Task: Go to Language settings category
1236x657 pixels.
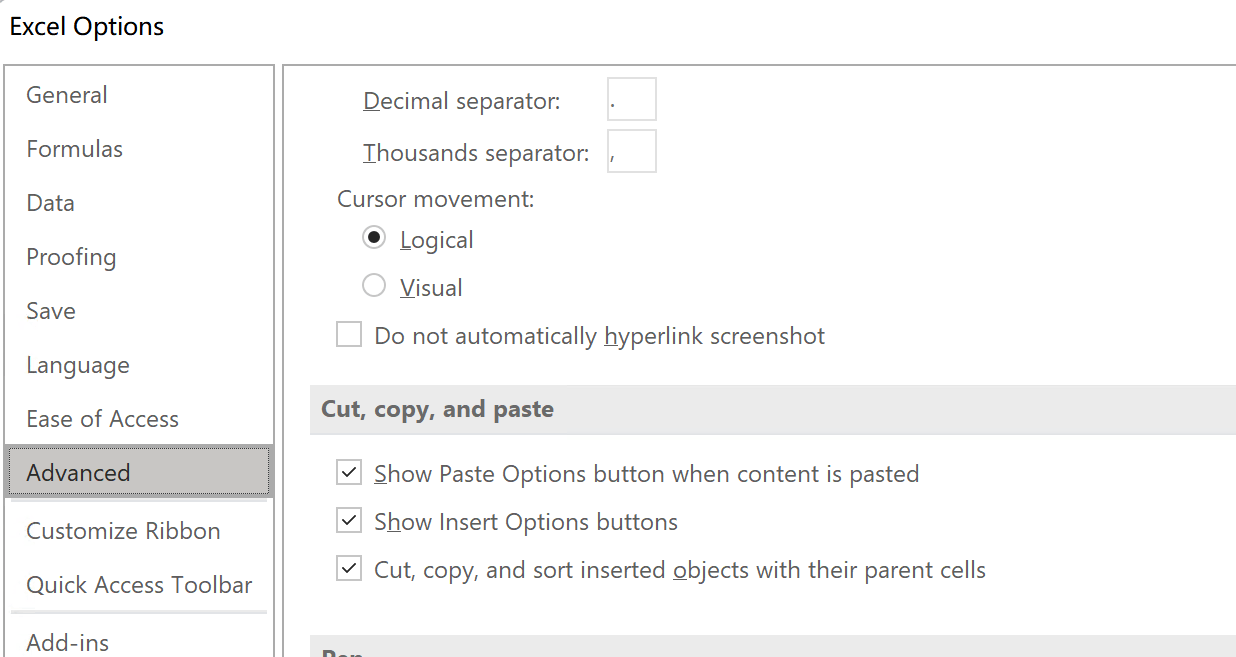Action: pyautogui.click(x=78, y=365)
